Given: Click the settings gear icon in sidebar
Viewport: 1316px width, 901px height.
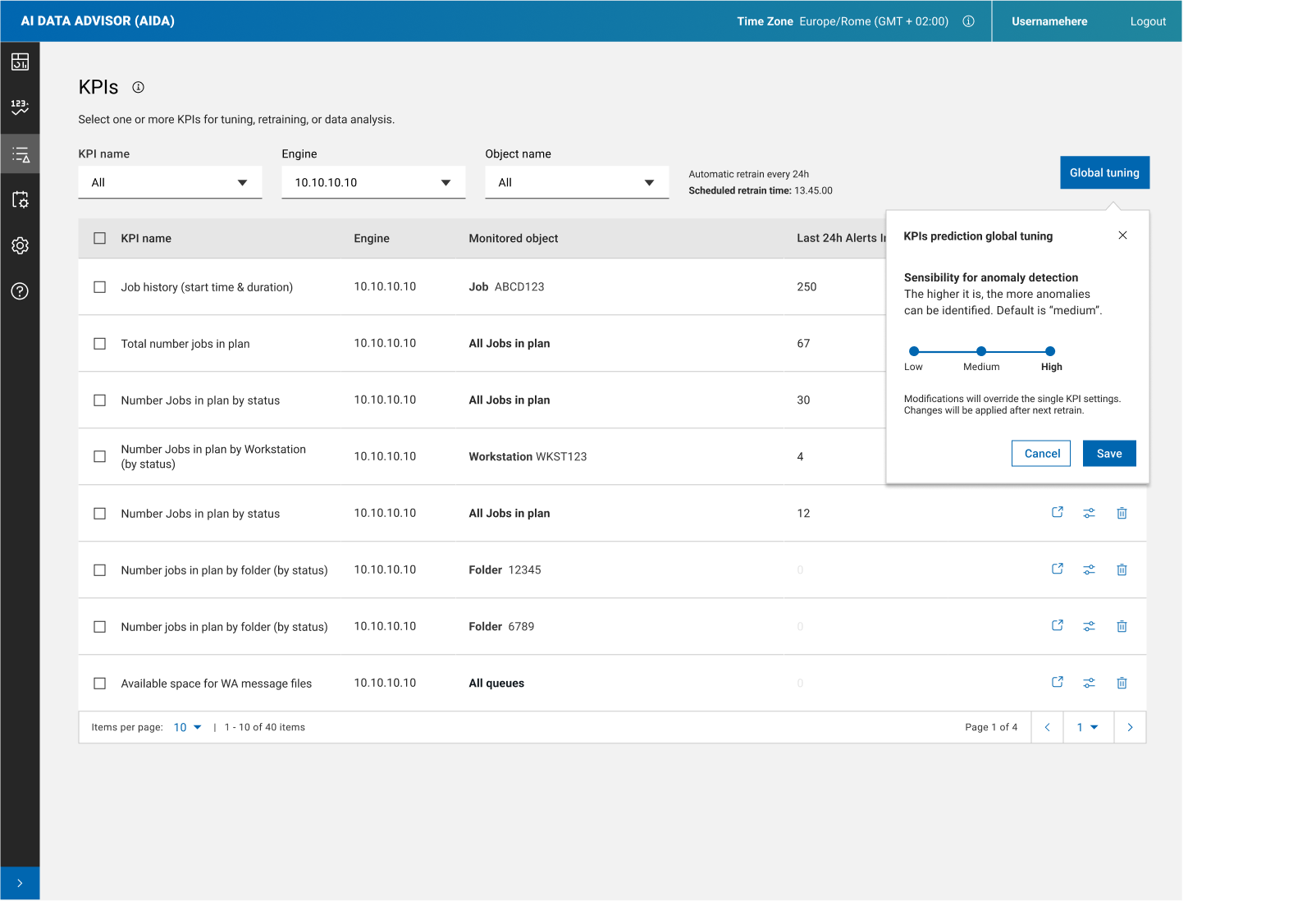Looking at the screenshot, I should coord(20,245).
